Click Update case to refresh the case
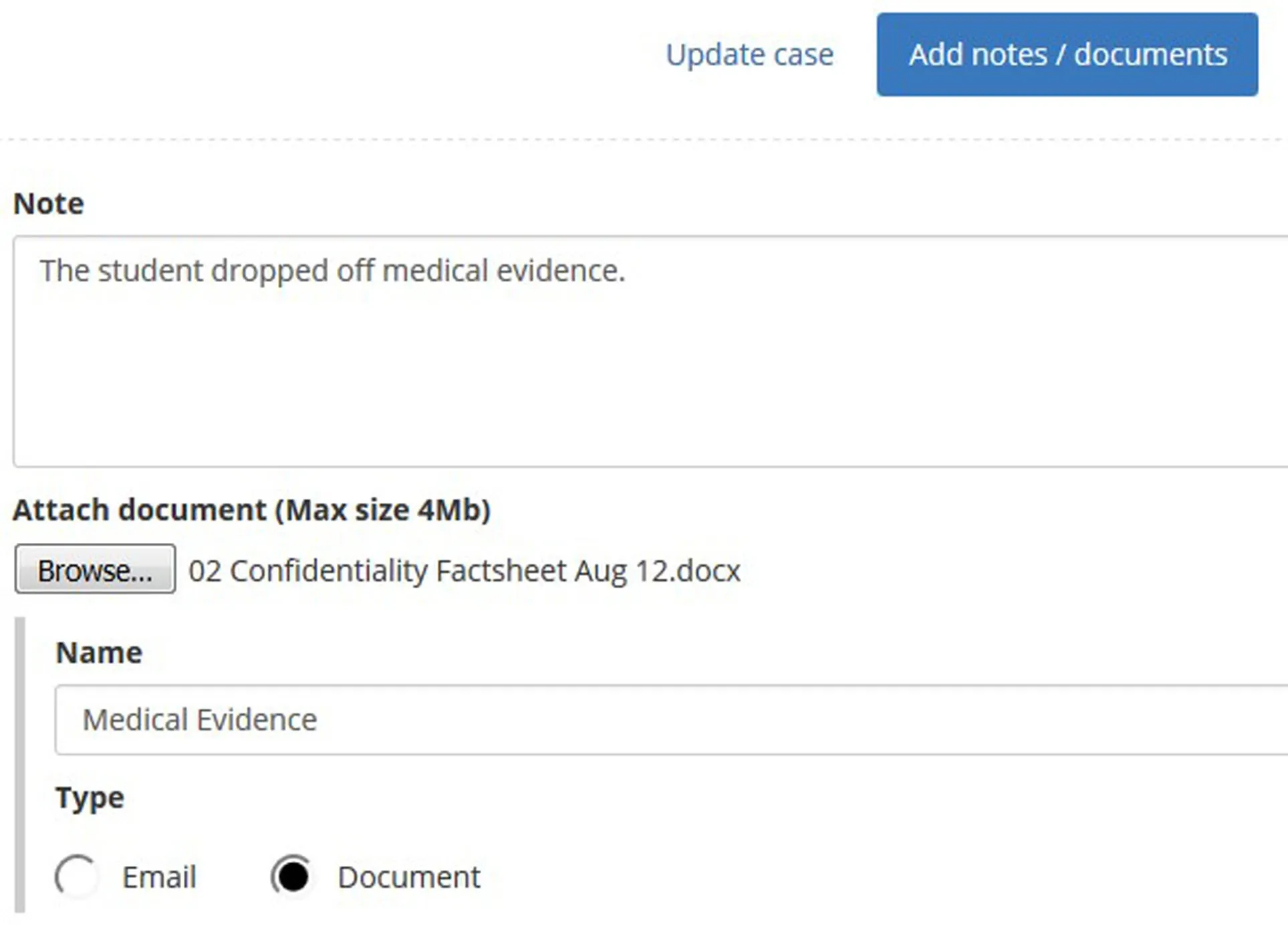The height and width of the screenshot is (936, 1288). (749, 55)
